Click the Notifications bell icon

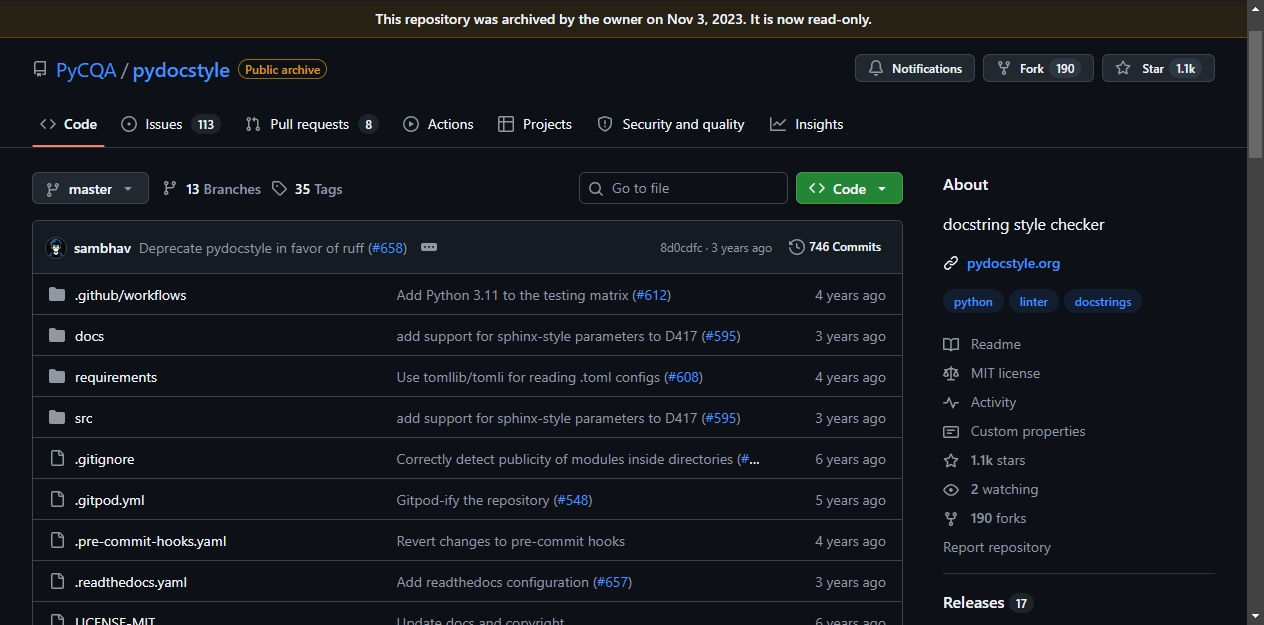[876, 69]
